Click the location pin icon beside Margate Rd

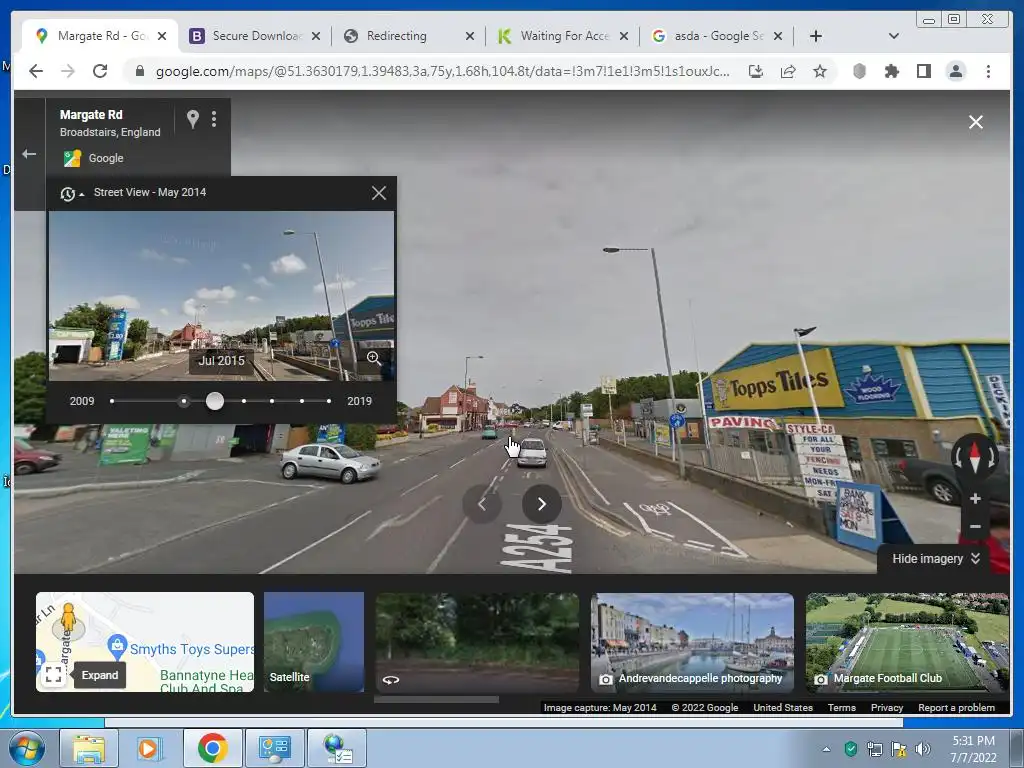tap(193, 119)
